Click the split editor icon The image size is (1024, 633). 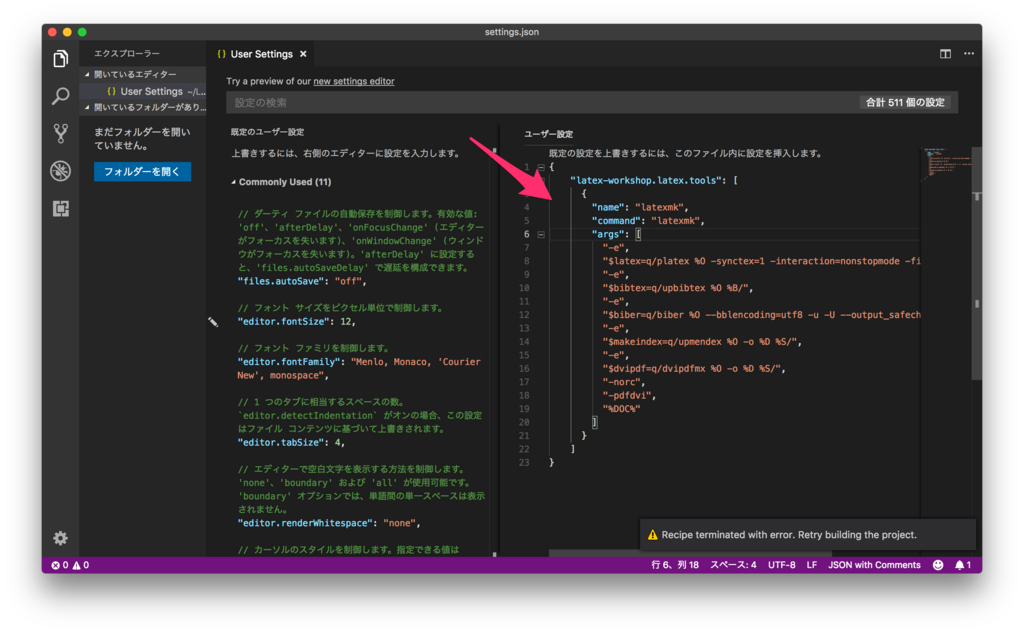[945, 54]
